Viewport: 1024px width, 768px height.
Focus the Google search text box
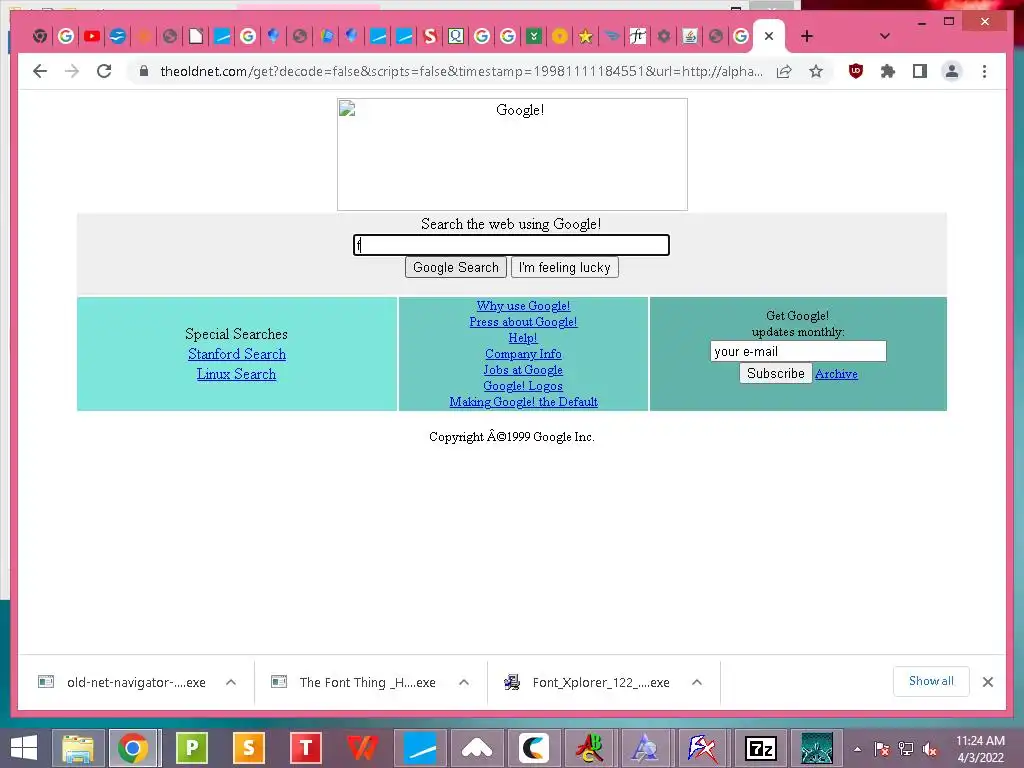click(x=511, y=245)
